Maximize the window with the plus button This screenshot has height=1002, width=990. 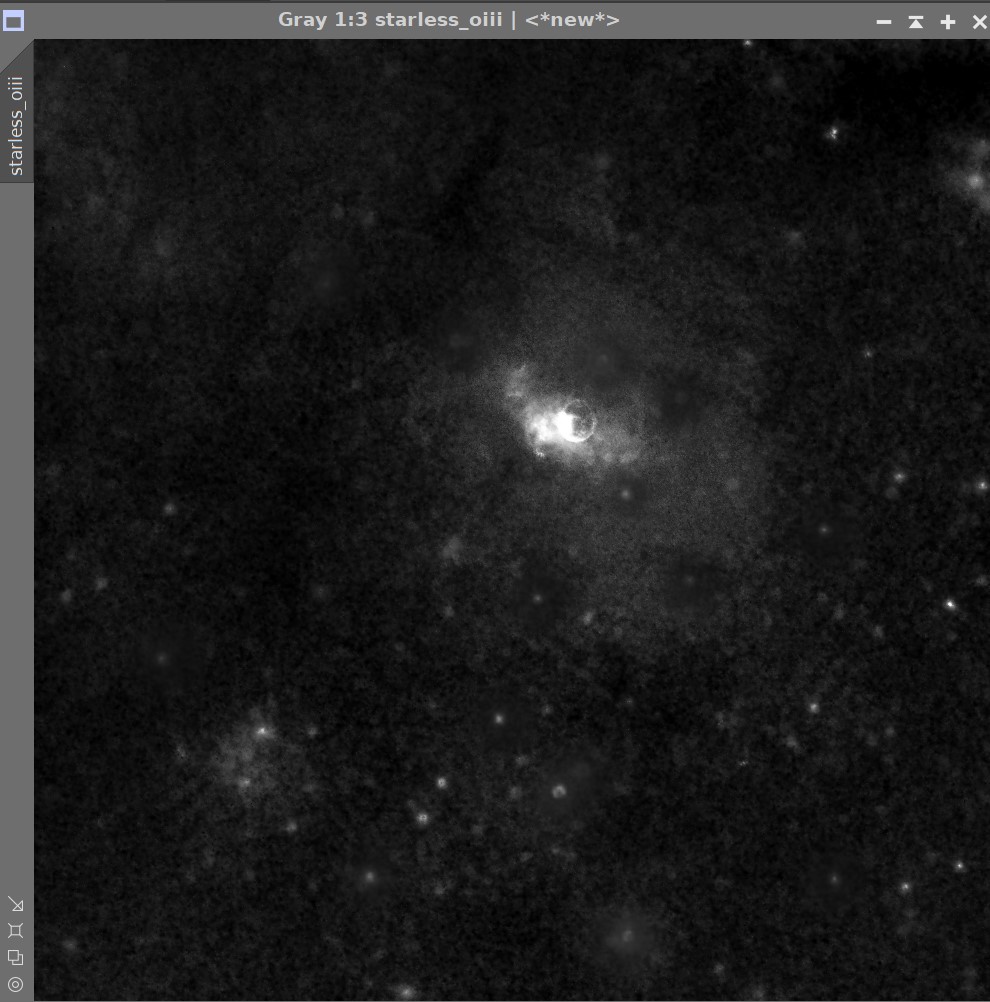[x=948, y=22]
